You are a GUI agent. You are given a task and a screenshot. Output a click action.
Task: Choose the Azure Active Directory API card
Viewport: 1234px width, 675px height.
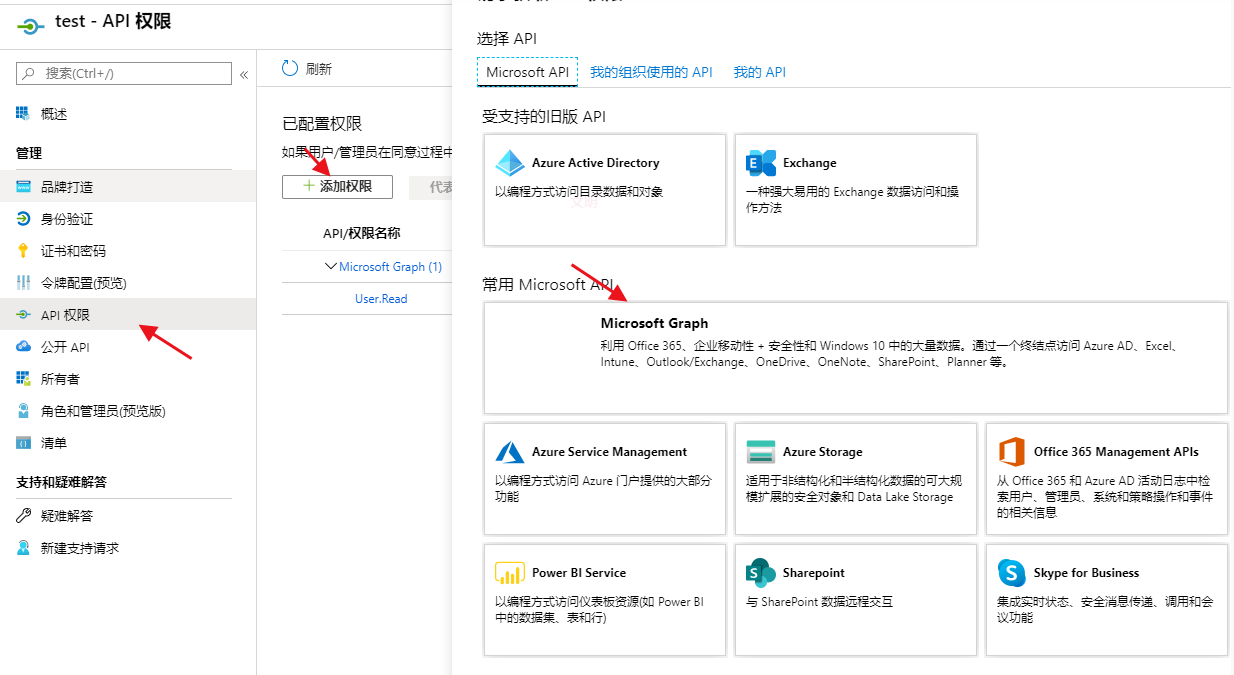point(605,190)
